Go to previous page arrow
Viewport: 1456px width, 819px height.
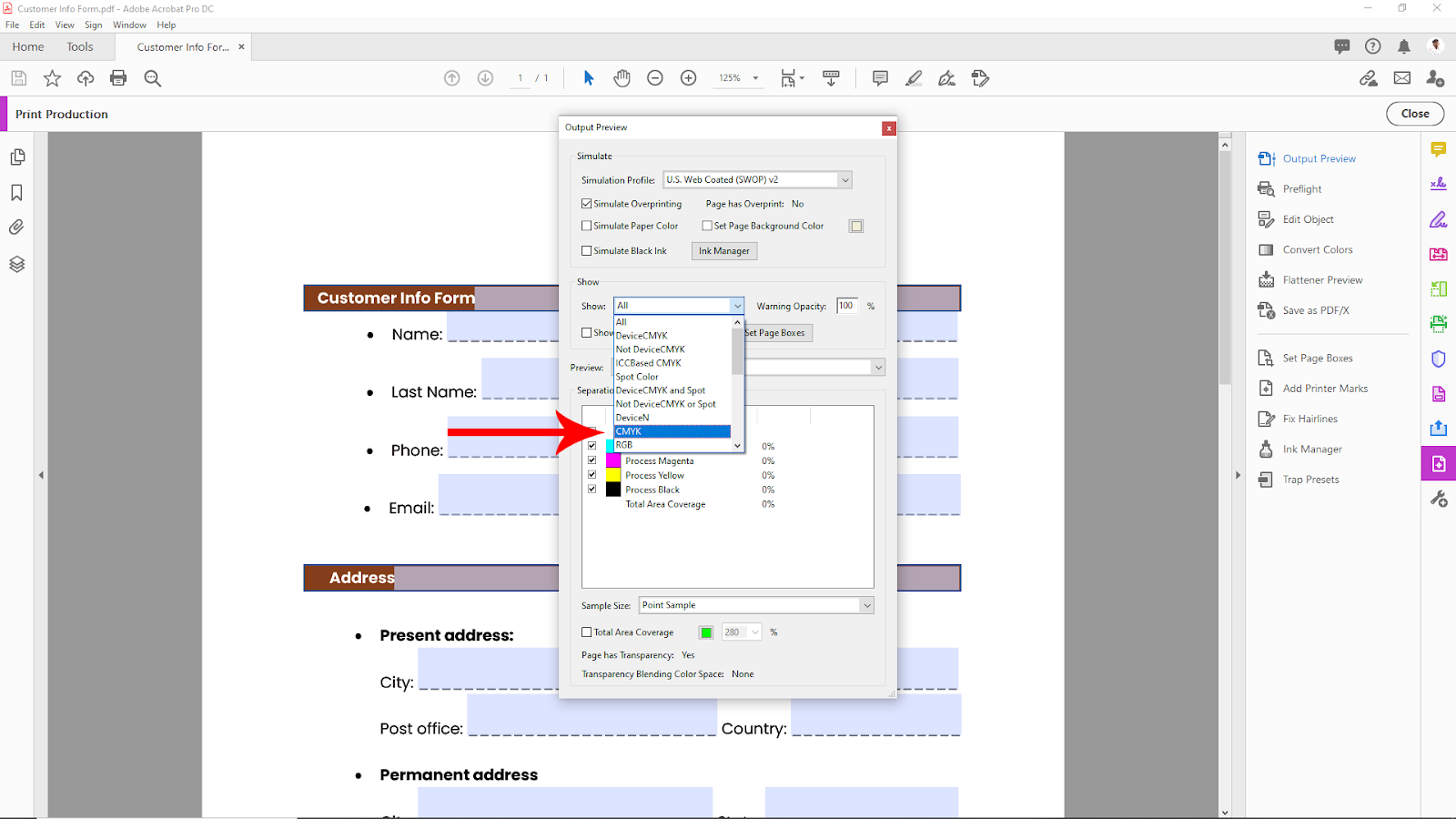point(451,78)
